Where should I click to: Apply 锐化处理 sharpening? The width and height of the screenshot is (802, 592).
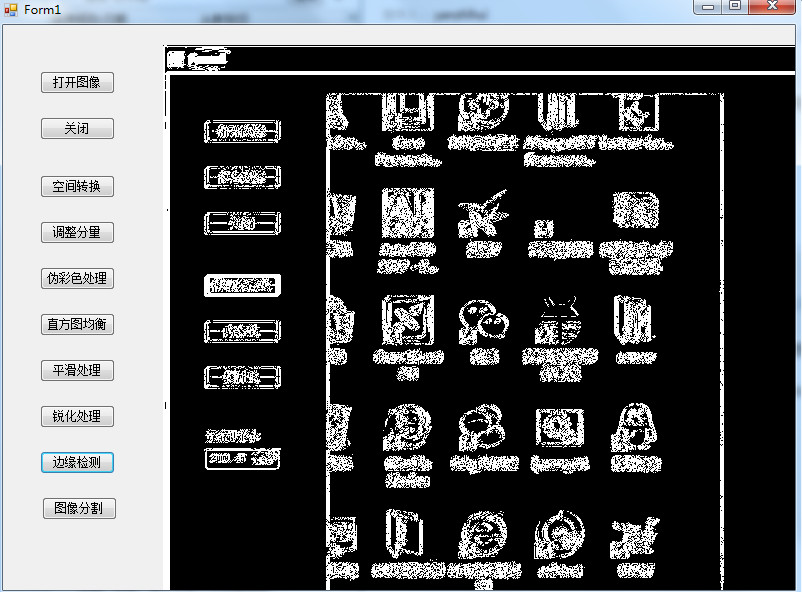[77, 416]
